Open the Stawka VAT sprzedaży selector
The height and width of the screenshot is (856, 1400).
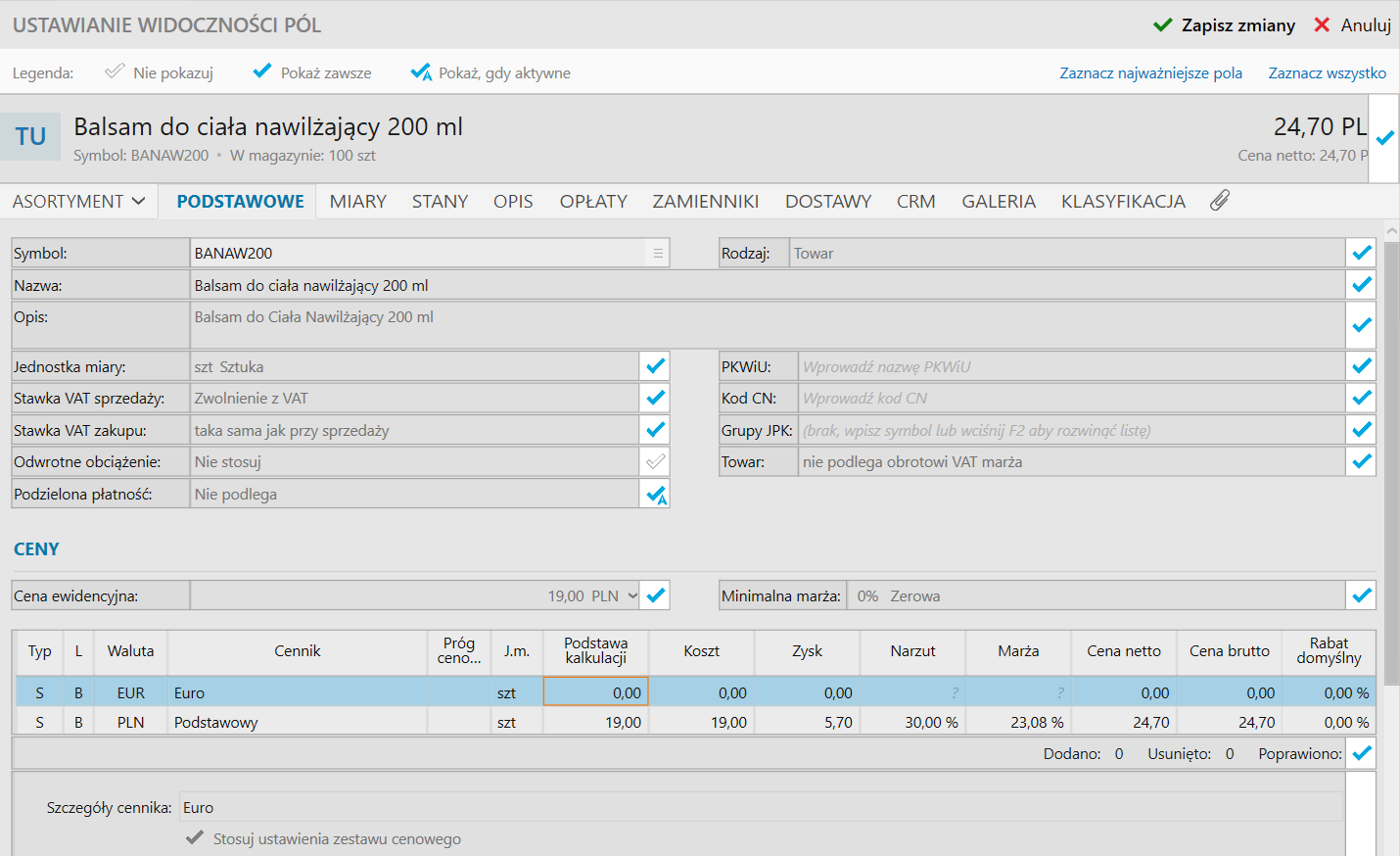point(414,398)
